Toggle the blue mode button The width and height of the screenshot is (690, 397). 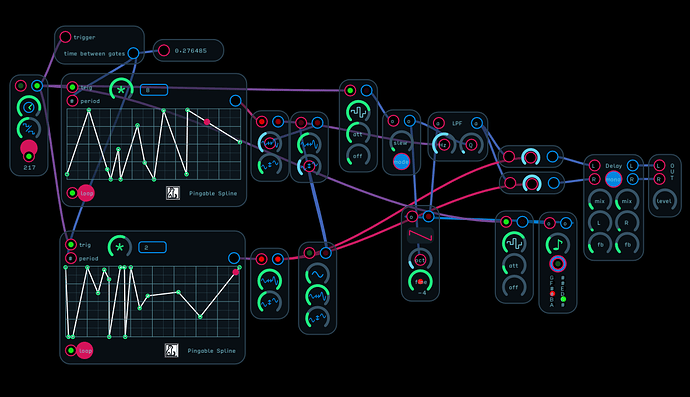(x=401, y=162)
